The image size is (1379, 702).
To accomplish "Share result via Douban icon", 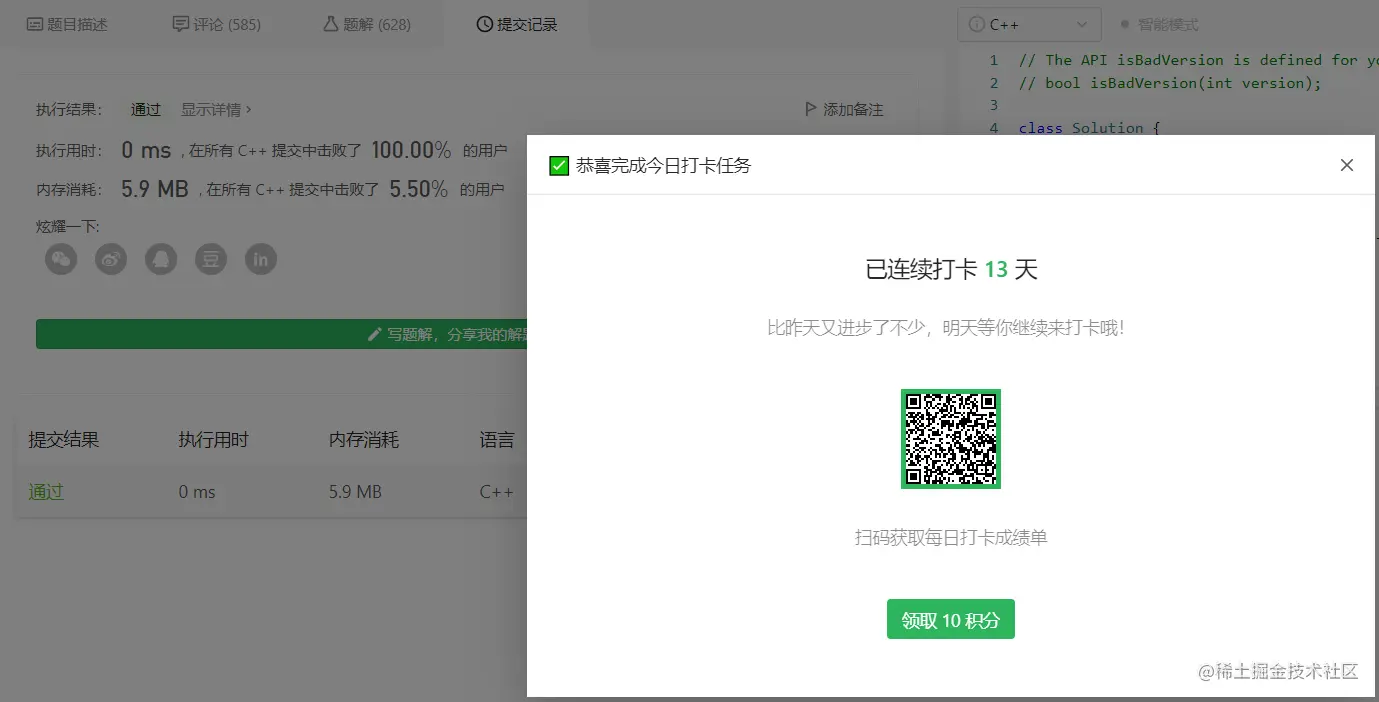I will tap(211, 260).
